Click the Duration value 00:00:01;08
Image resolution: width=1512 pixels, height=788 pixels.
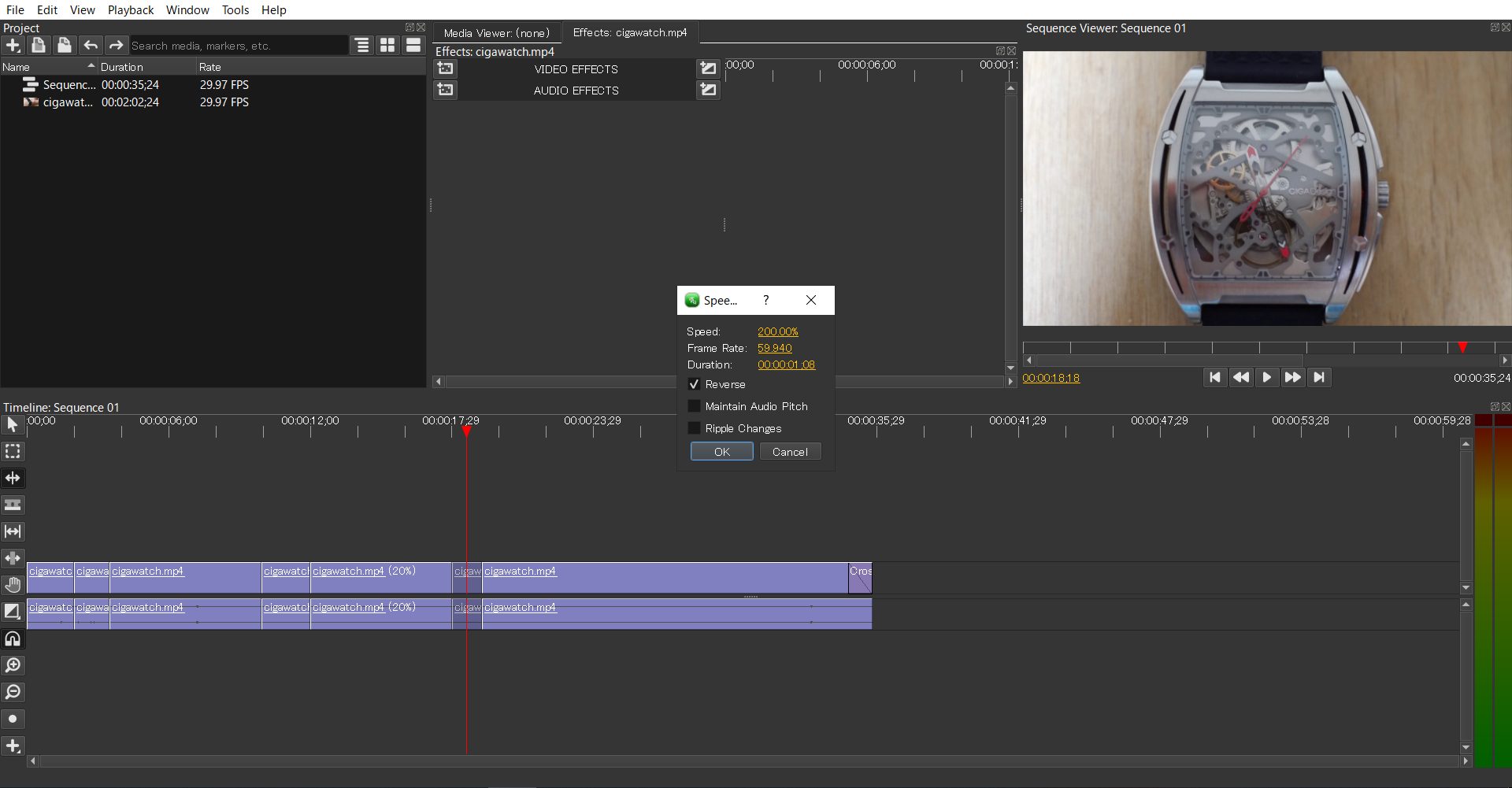(787, 364)
